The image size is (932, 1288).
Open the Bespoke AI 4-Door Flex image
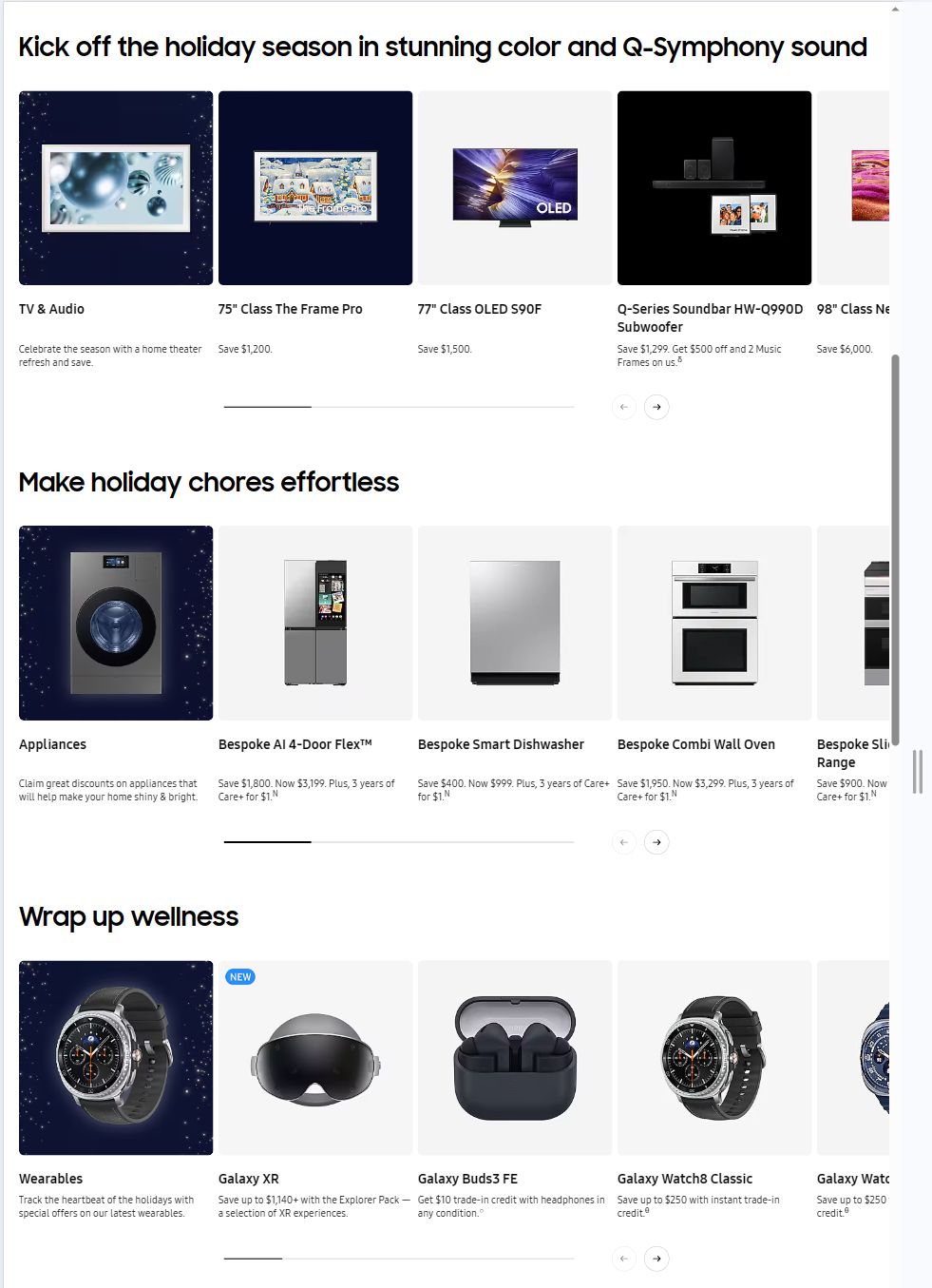pos(315,623)
